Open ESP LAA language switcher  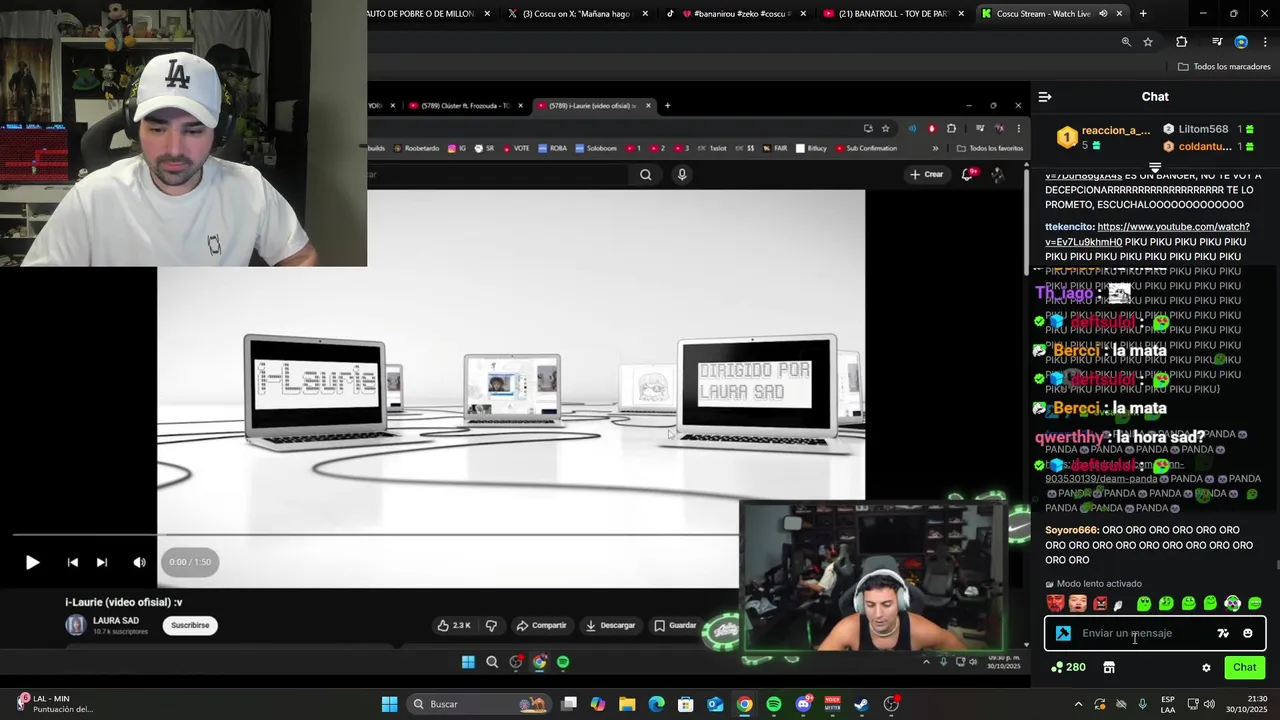coord(1168,704)
